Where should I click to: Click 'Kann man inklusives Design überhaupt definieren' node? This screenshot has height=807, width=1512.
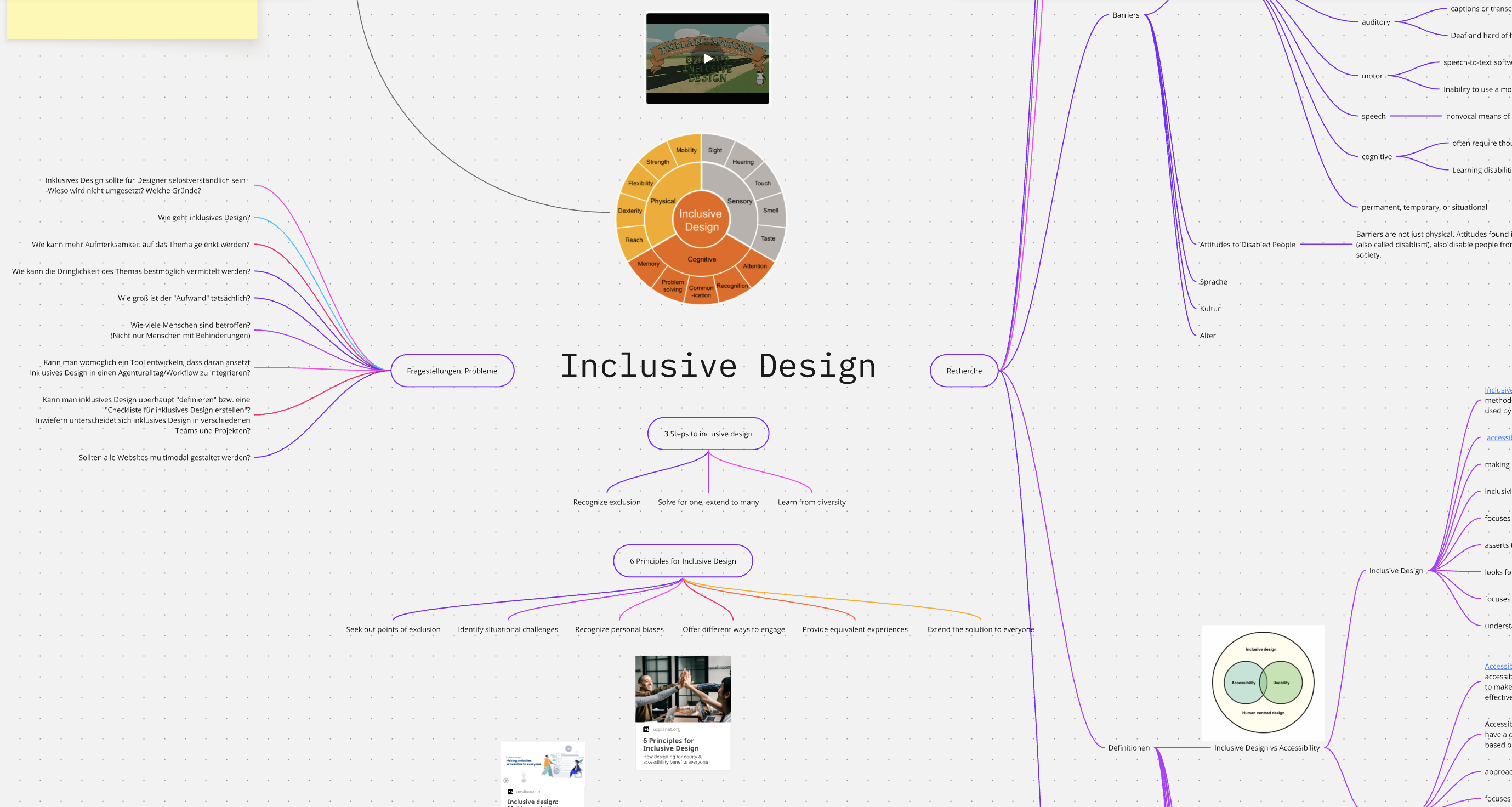143,415
